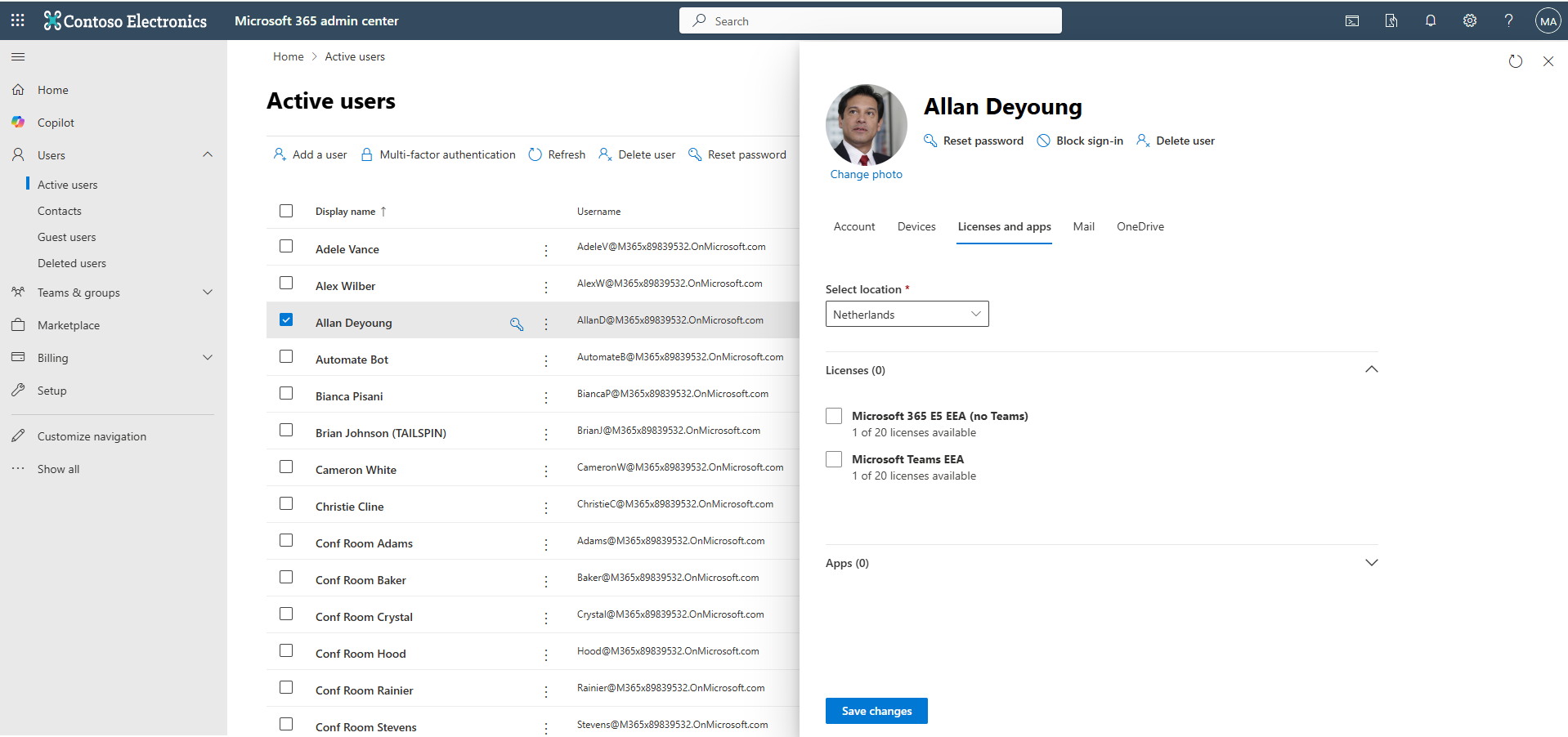Screen dimensions: 1568x737
Task: Open the notifications bell icon
Action: [x=1431, y=20]
